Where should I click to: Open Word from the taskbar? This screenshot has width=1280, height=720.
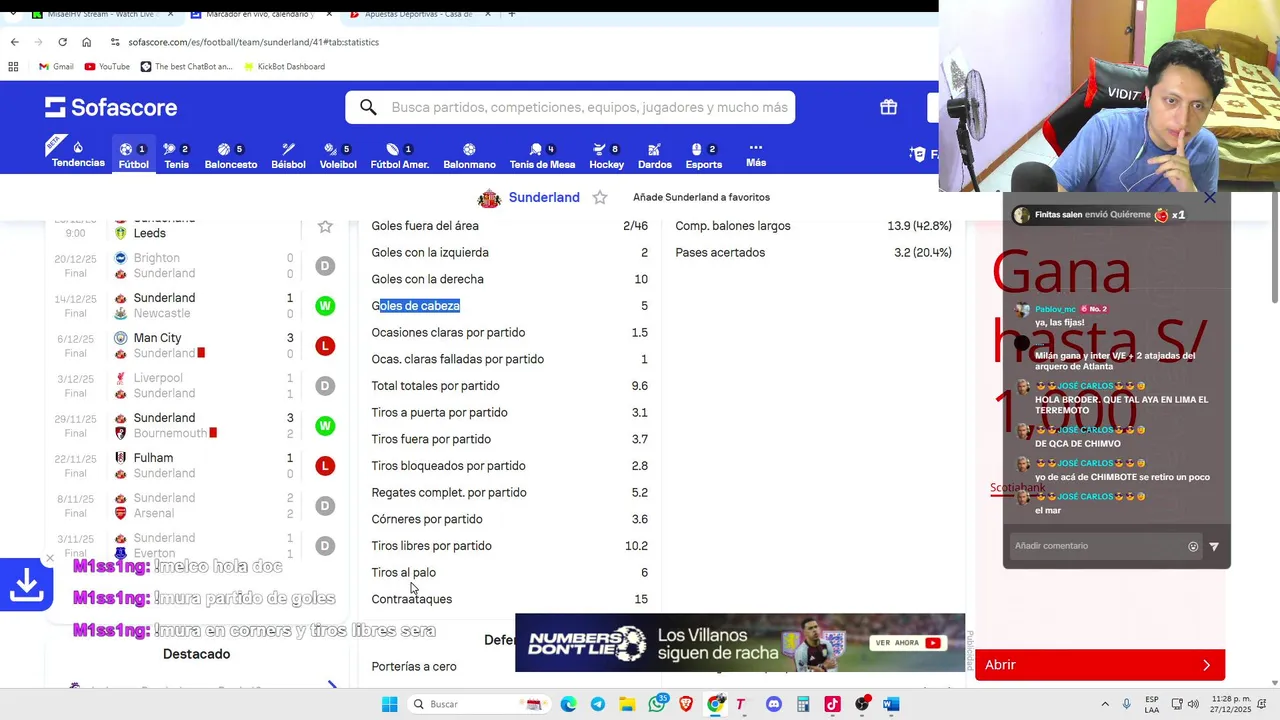click(891, 704)
